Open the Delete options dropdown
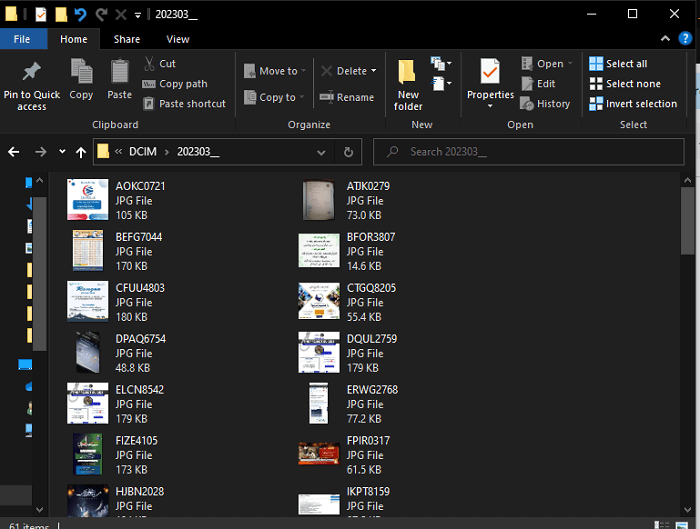The width and height of the screenshot is (700, 529). point(373,71)
